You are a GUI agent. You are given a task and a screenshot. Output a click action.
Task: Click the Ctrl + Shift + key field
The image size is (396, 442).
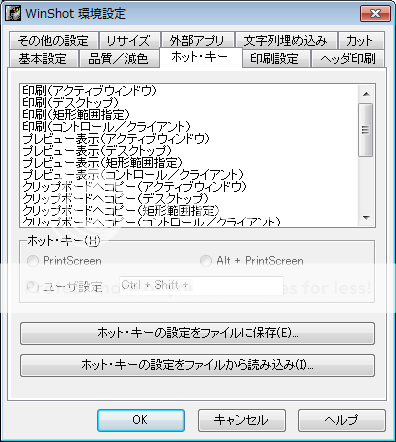(x=201, y=285)
